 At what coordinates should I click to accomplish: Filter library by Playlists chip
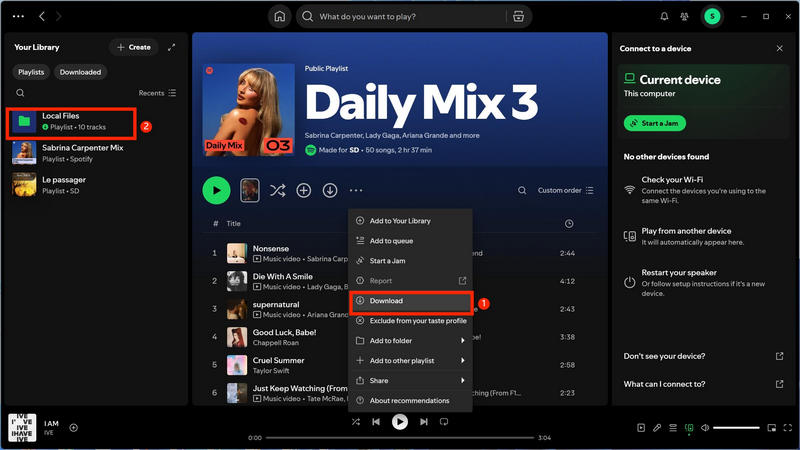coord(31,72)
